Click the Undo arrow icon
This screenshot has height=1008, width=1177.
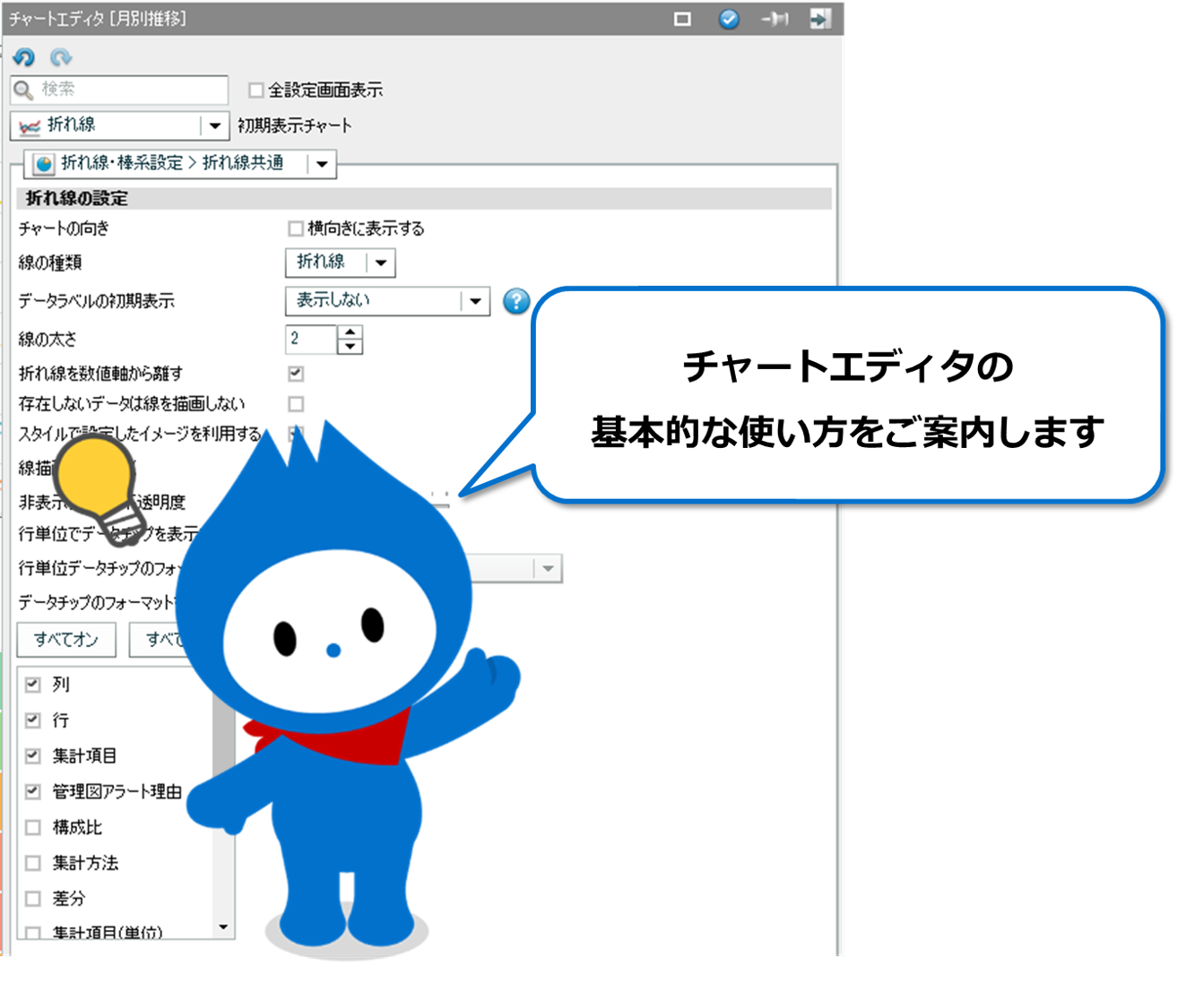tap(24, 57)
